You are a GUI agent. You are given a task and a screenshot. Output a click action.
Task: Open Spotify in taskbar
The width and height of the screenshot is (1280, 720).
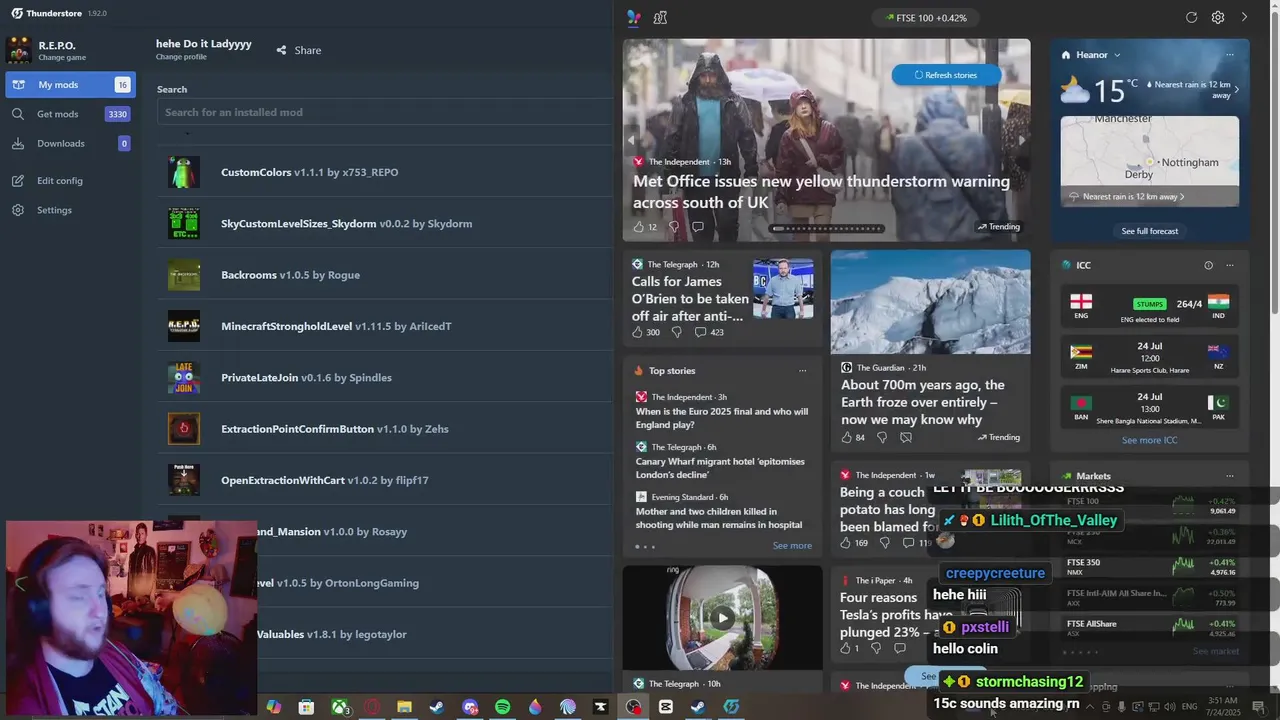pos(502,707)
